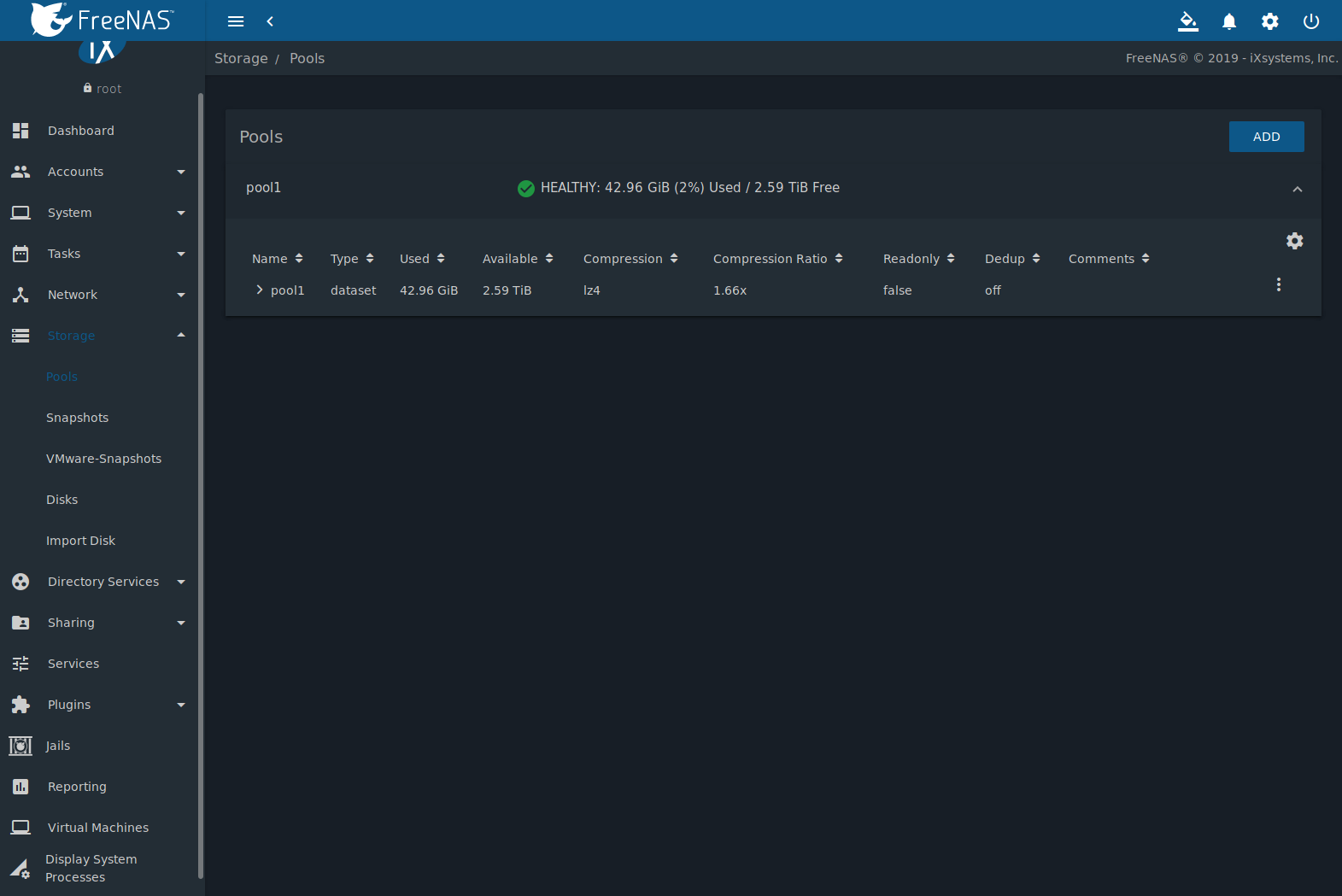Screen dimensions: 1342x896
Task: Sort by the Used column
Action: tap(422, 259)
